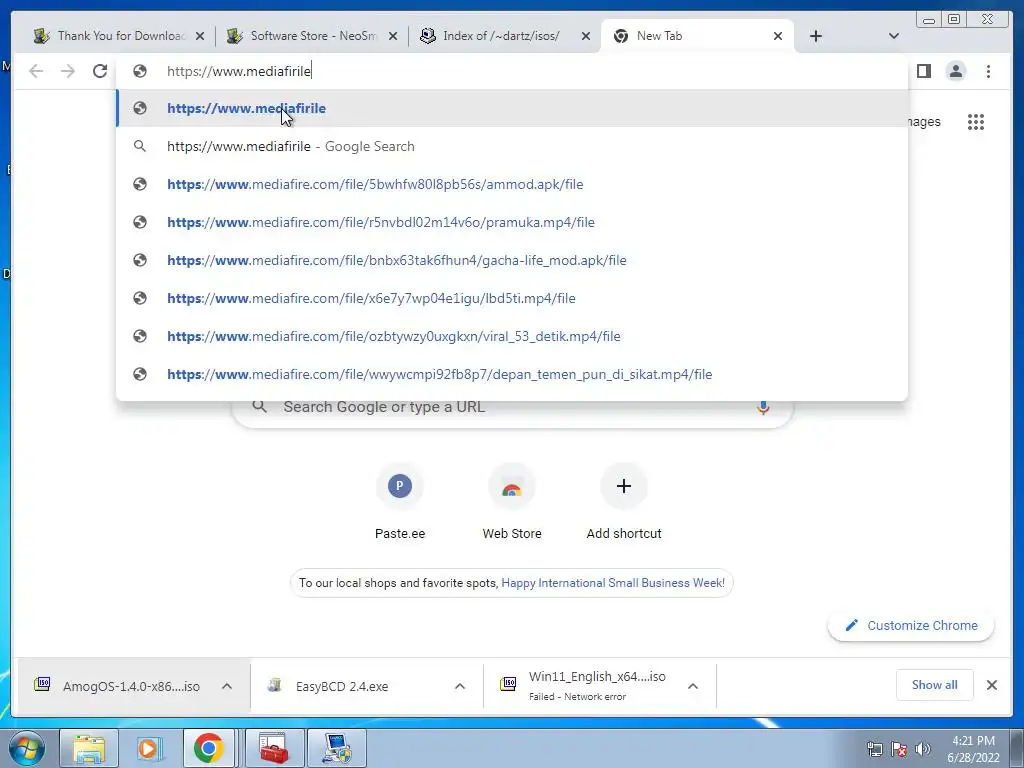1024x768 pixels.
Task: Click the volume speaker tray icon
Action: (922, 749)
